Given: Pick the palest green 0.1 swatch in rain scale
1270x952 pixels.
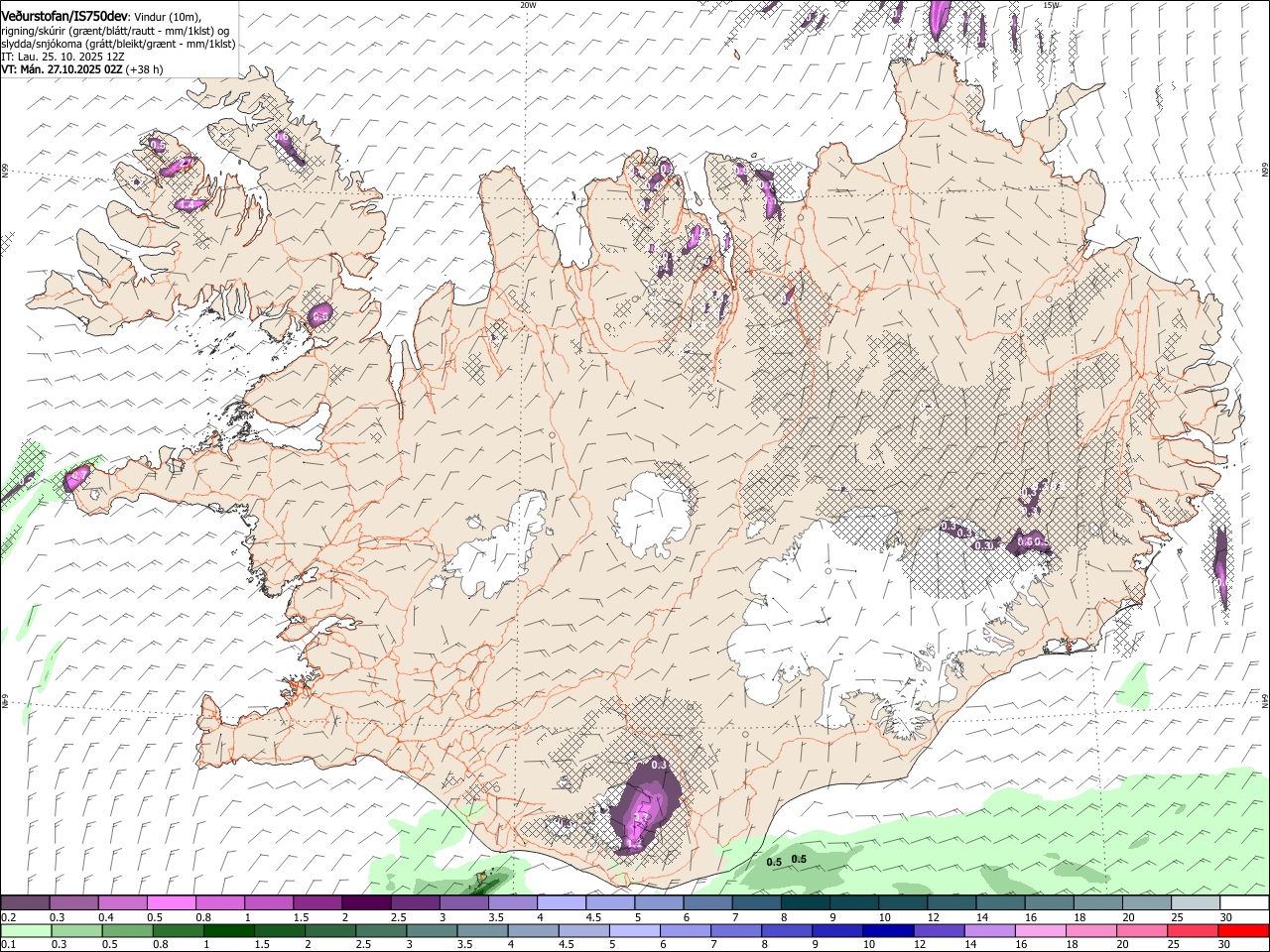Looking at the screenshot, I should [x=26, y=931].
